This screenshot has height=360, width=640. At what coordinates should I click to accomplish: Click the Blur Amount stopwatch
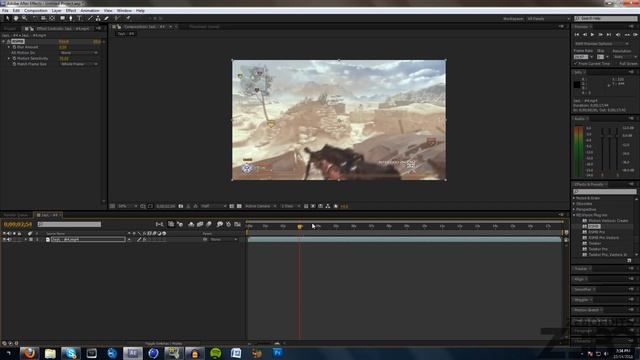tap(14, 47)
